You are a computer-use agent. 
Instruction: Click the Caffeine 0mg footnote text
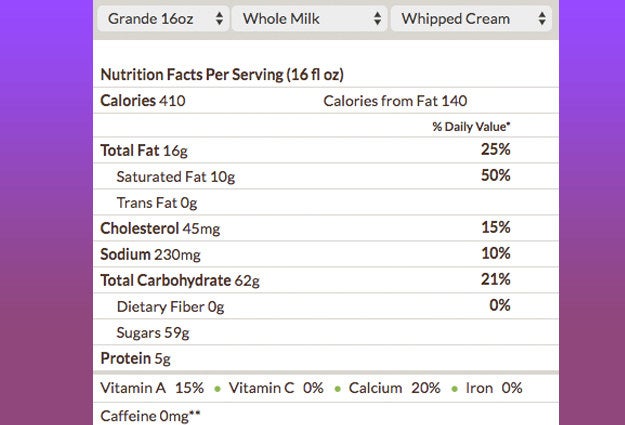150,416
